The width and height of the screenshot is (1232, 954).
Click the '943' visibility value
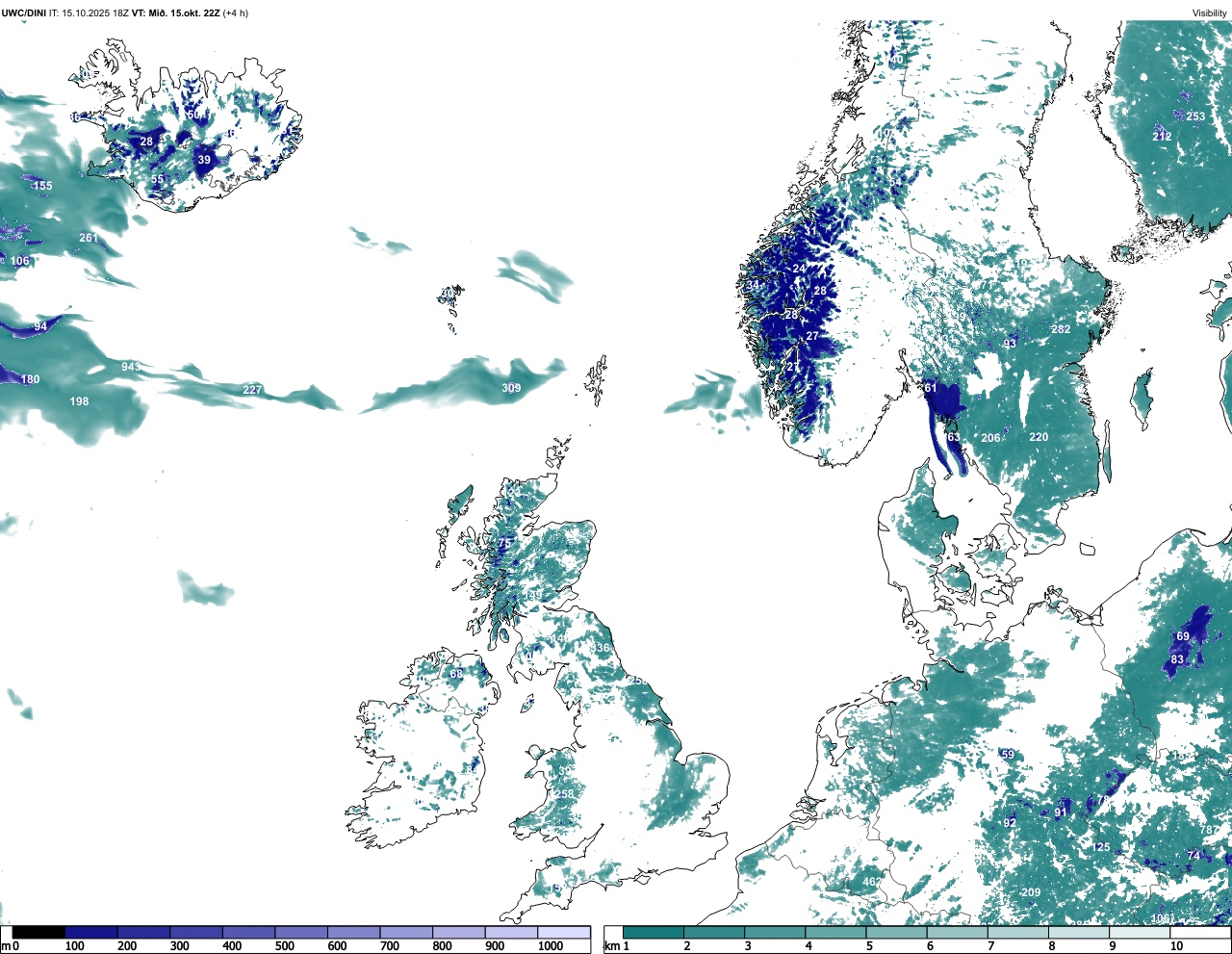click(131, 367)
